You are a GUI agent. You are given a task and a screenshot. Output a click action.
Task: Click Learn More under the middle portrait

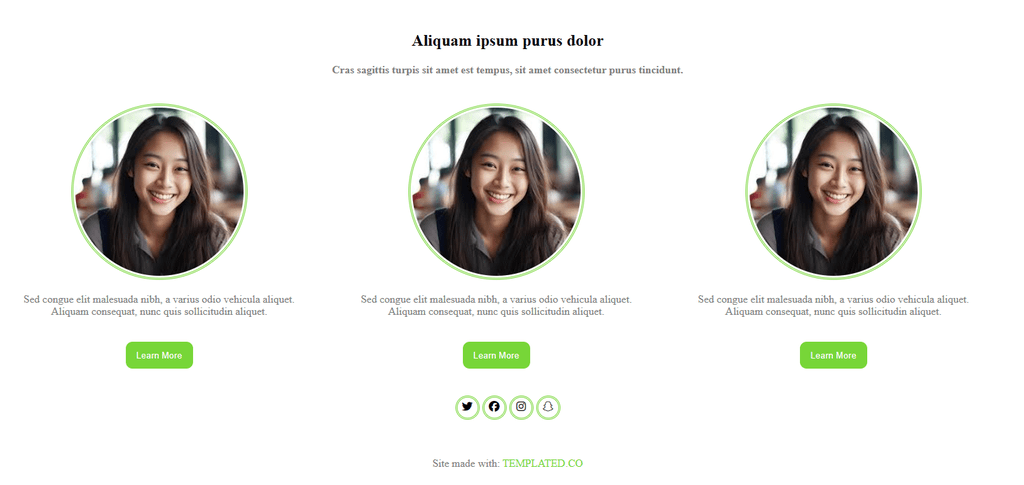point(496,355)
